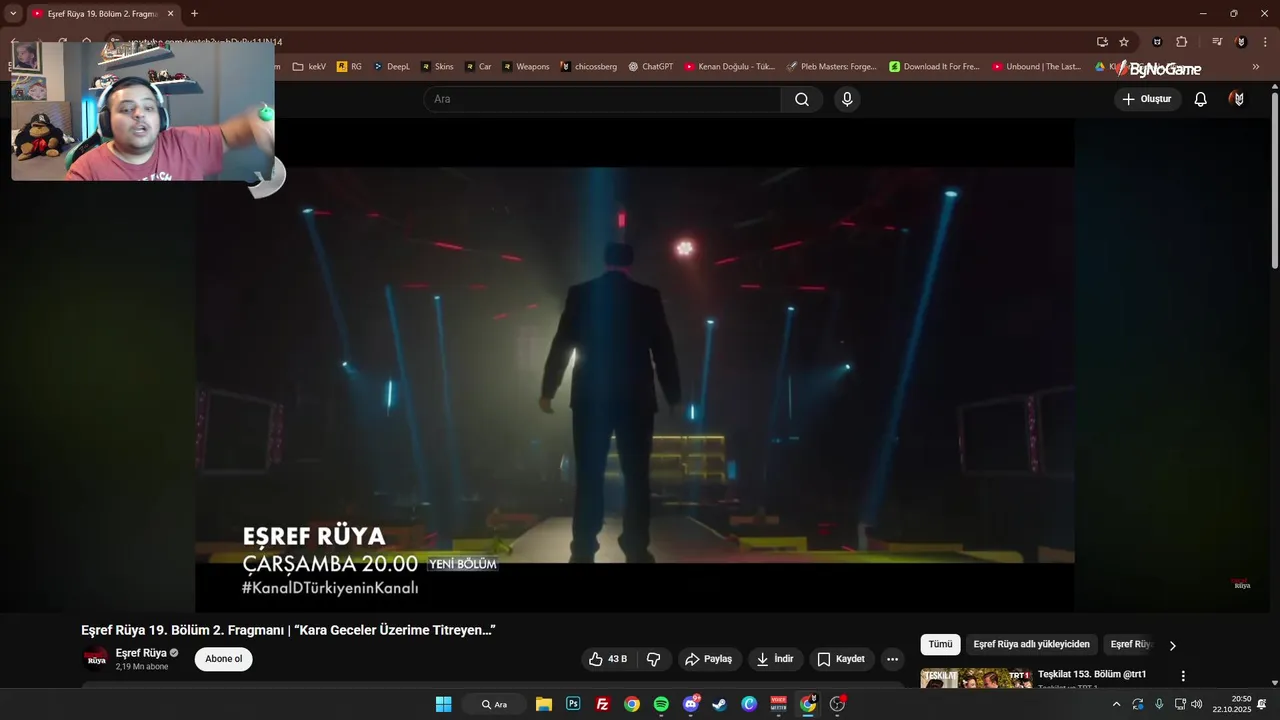Image resolution: width=1280 pixels, height=720 pixels.
Task: Open Voicemeeter from taskbar
Action: (779, 704)
